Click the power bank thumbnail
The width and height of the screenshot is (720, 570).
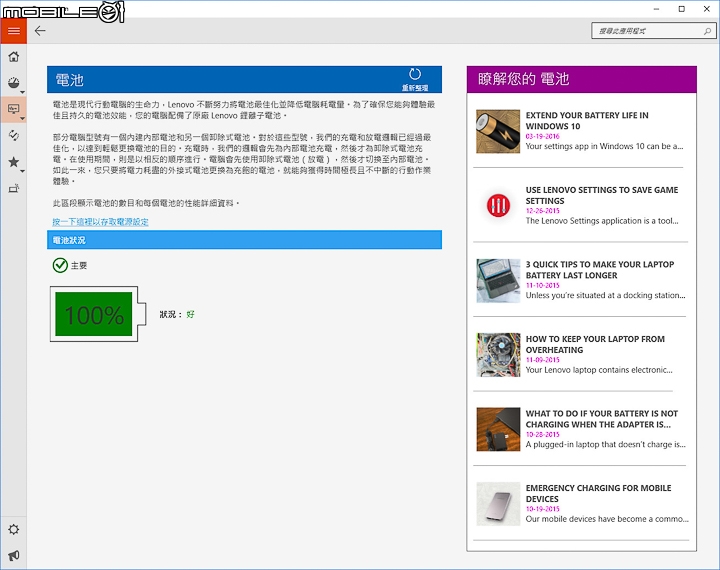(498, 504)
